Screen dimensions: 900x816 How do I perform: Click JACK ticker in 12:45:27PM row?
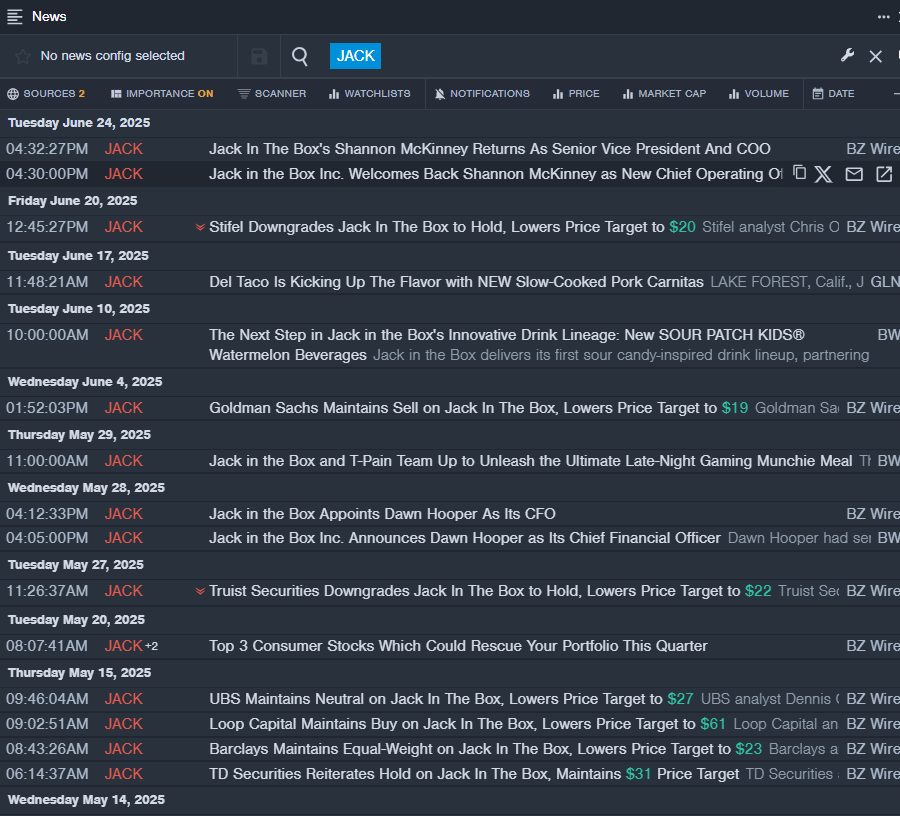123,227
